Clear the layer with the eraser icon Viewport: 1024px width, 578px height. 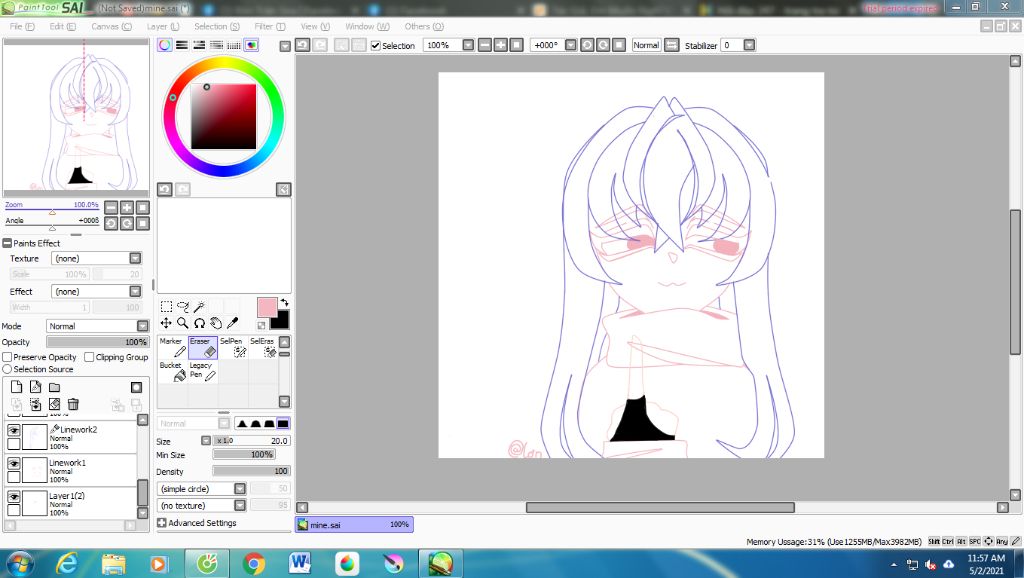pyautogui.click(x=54, y=405)
